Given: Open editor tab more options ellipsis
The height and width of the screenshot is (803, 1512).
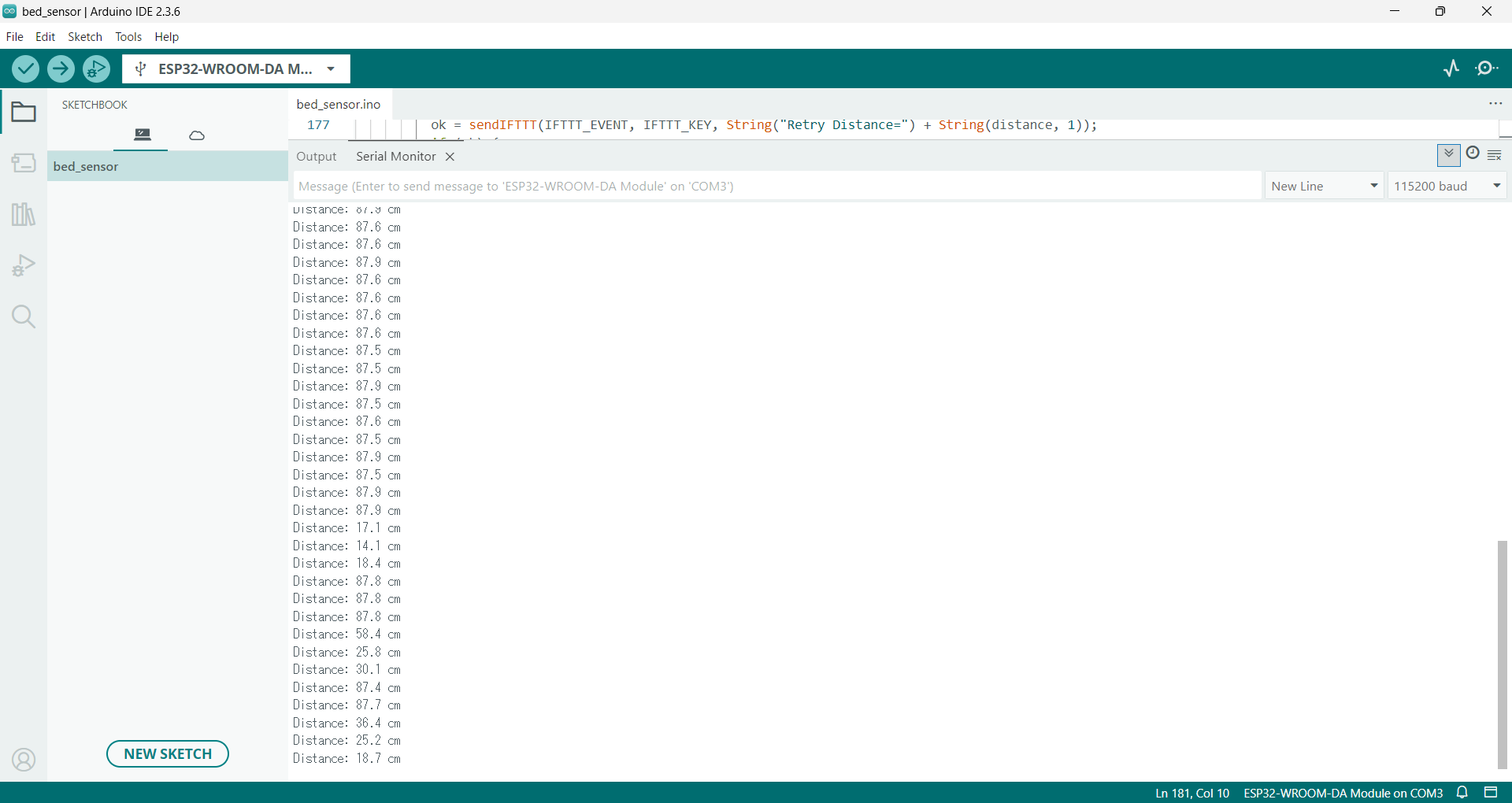Looking at the screenshot, I should click(x=1495, y=104).
